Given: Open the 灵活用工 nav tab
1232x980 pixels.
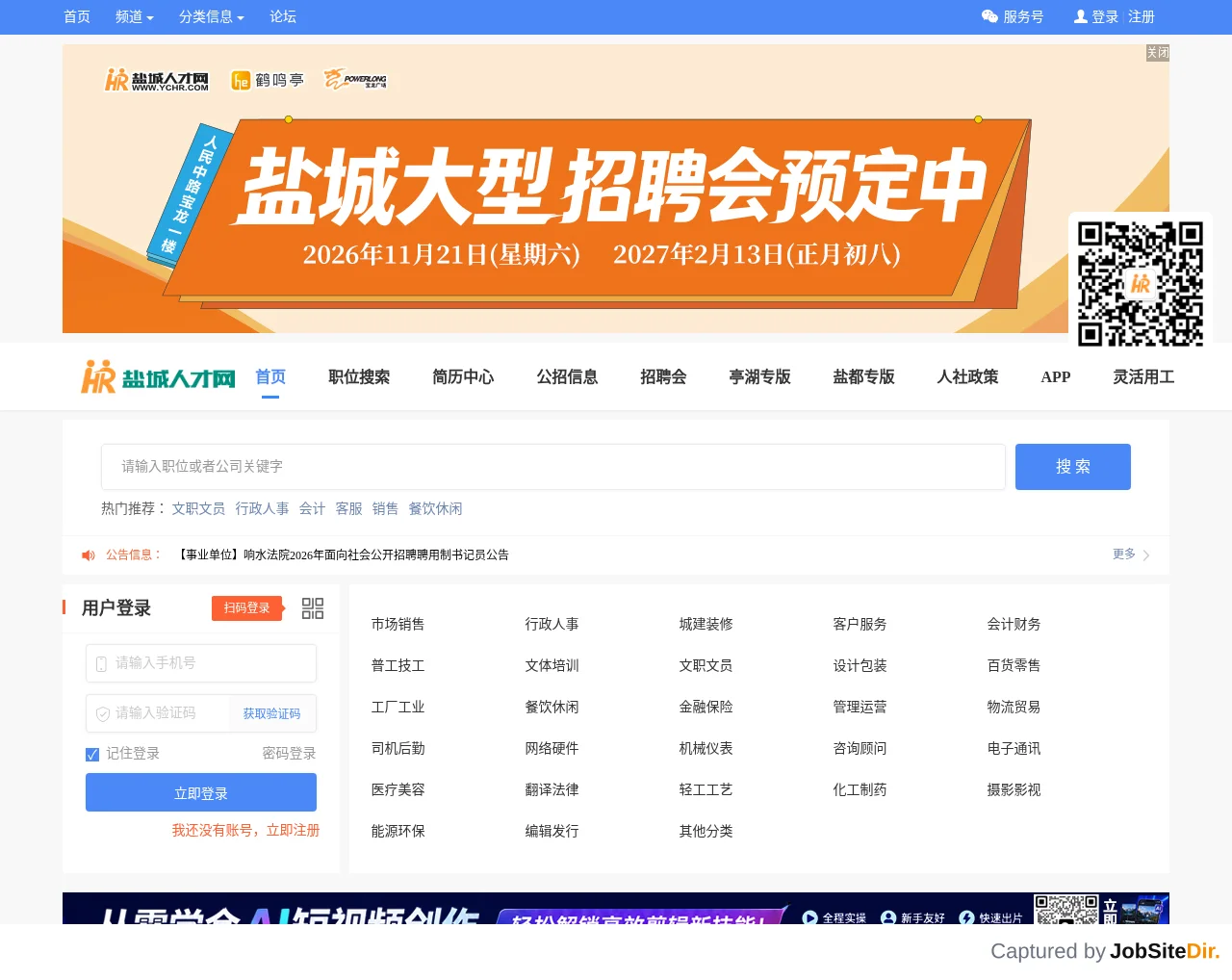Looking at the screenshot, I should click(x=1143, y=377).
